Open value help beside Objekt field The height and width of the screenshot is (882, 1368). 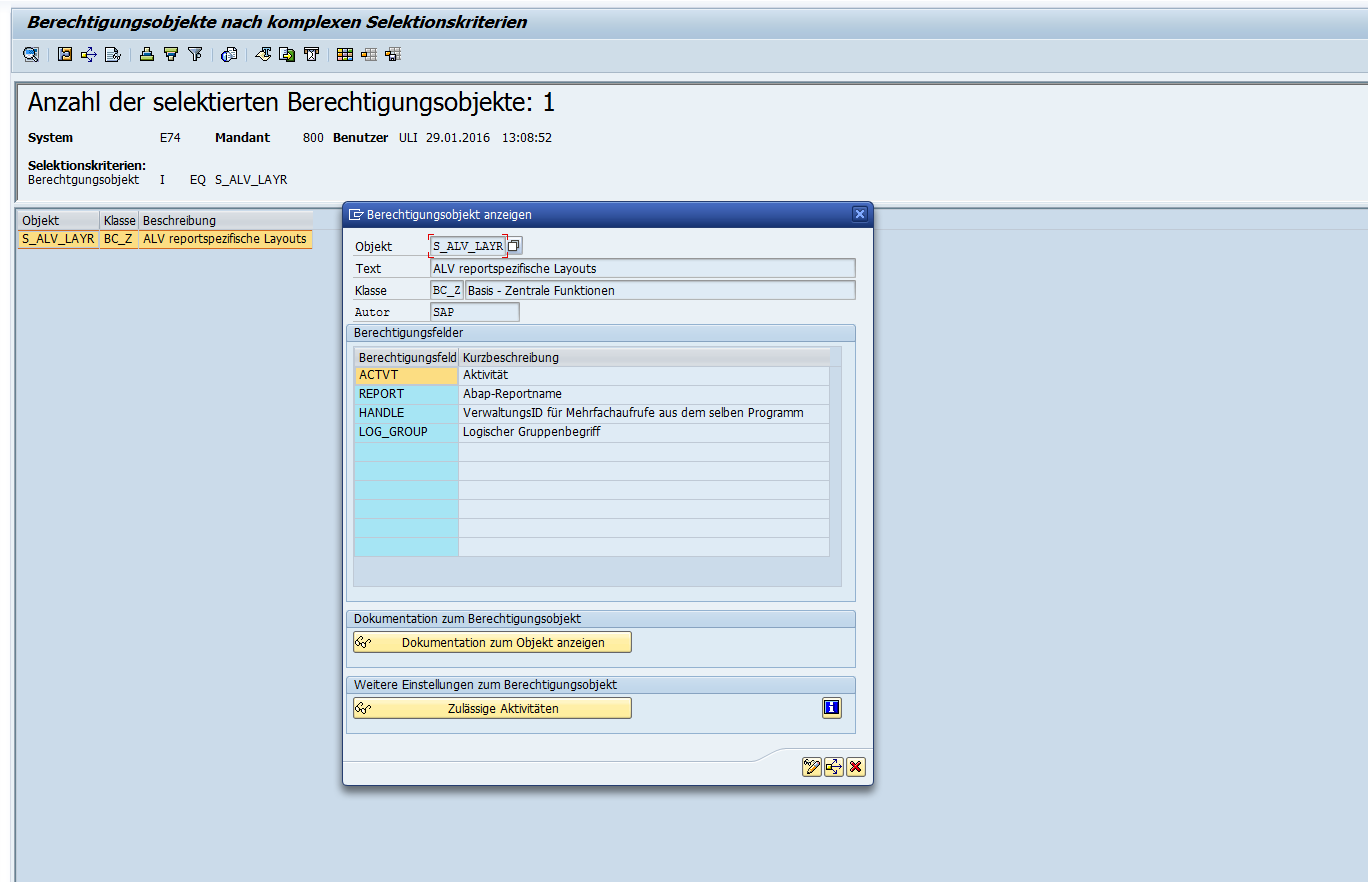point(514,246)
